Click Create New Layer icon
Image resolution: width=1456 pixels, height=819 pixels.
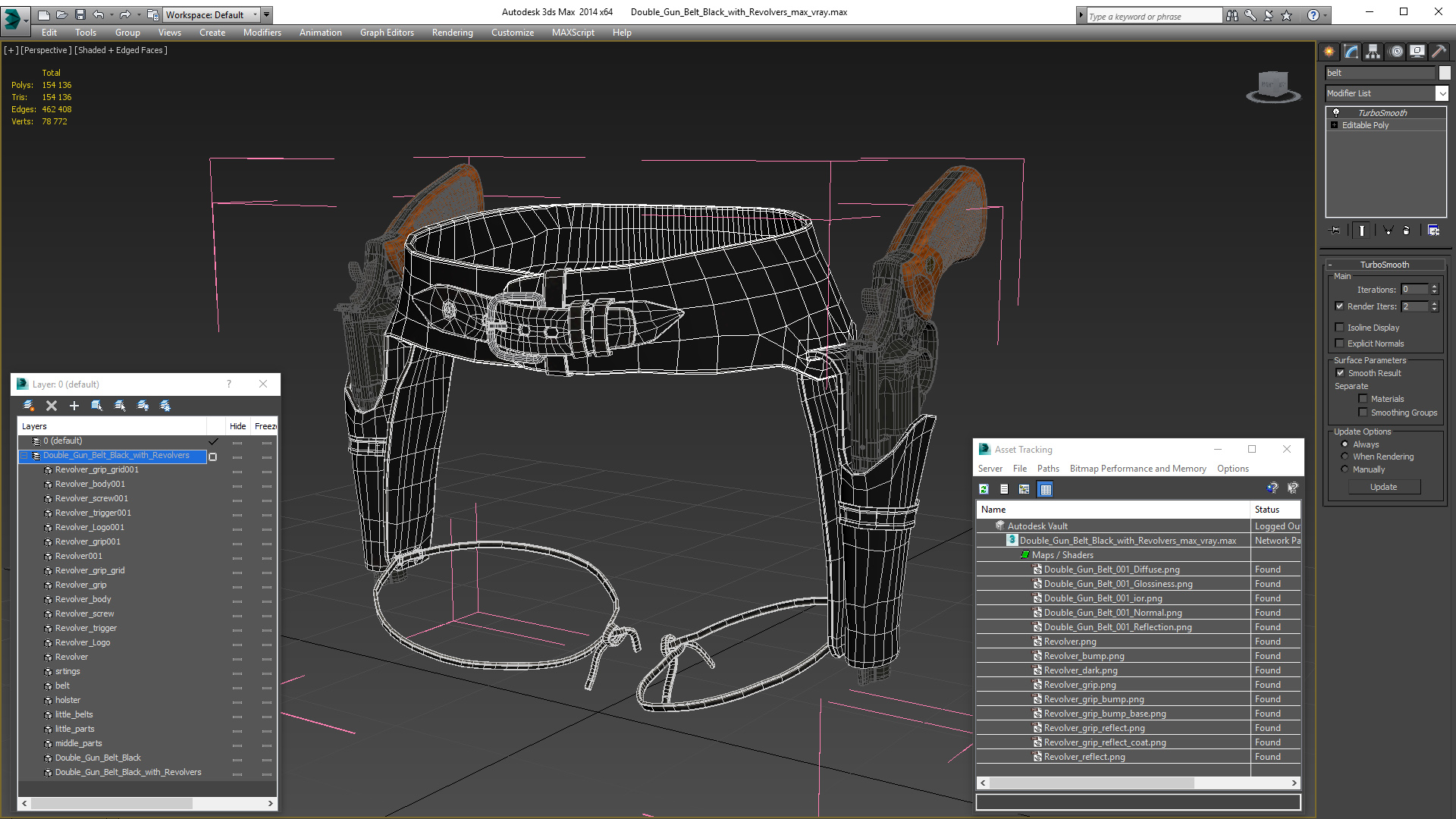(x=29, y=406)
